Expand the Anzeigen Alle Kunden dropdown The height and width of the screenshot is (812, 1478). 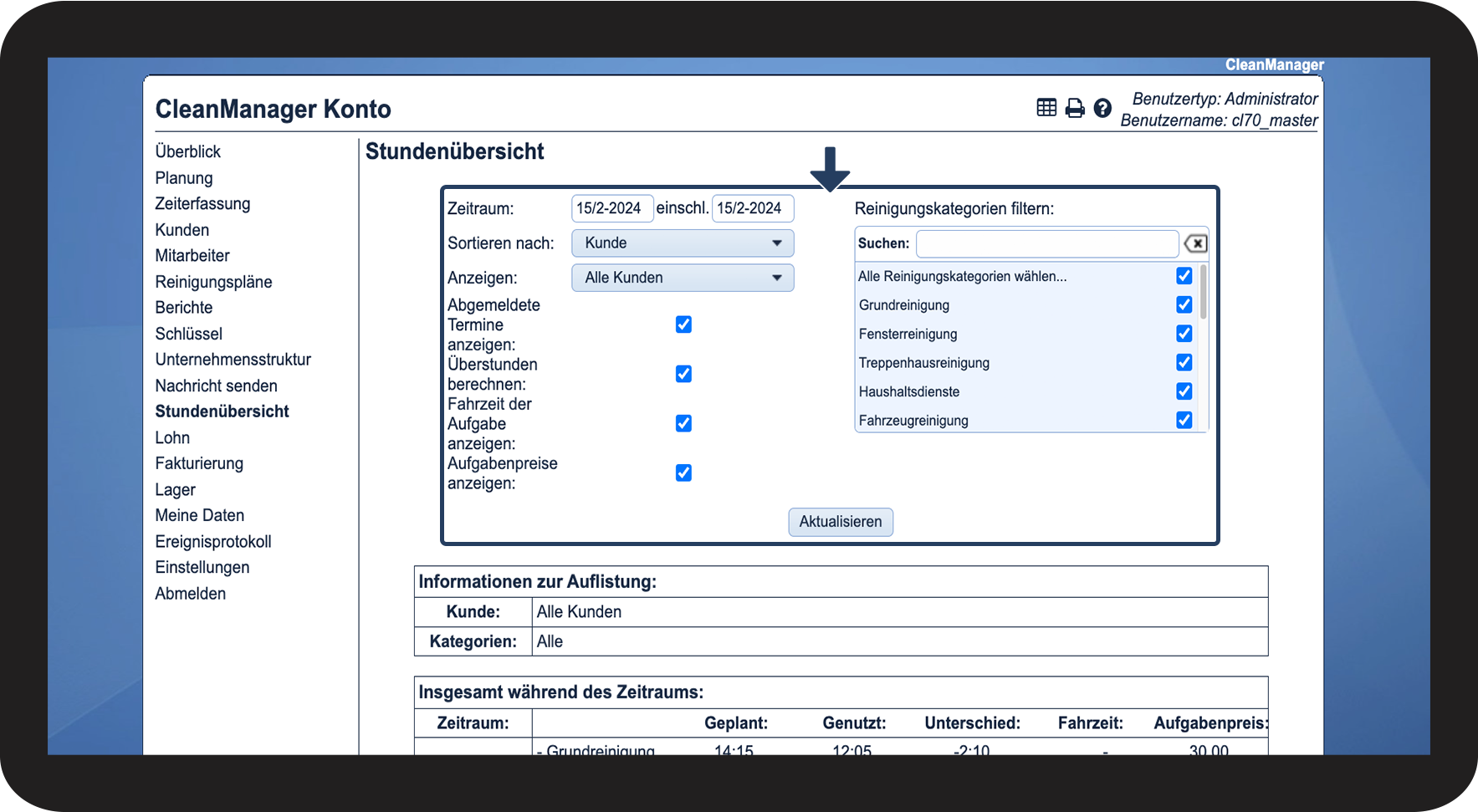coord(683,278)
